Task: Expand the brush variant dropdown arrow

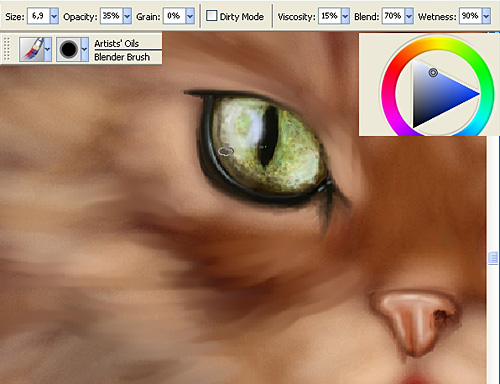Action: coord(85,49)
